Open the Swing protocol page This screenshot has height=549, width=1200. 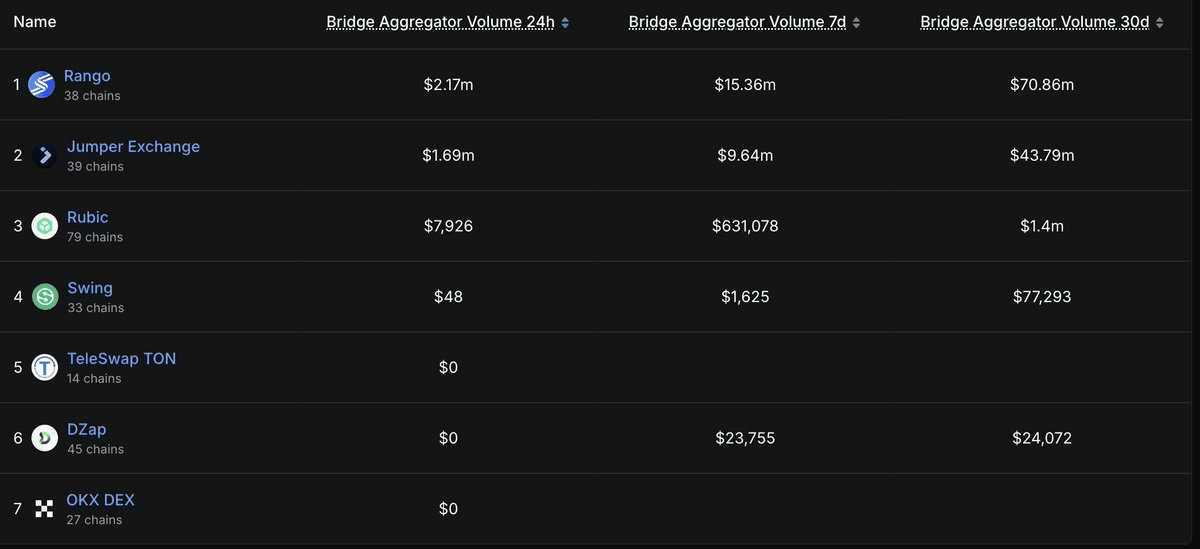tap(89, 288)
